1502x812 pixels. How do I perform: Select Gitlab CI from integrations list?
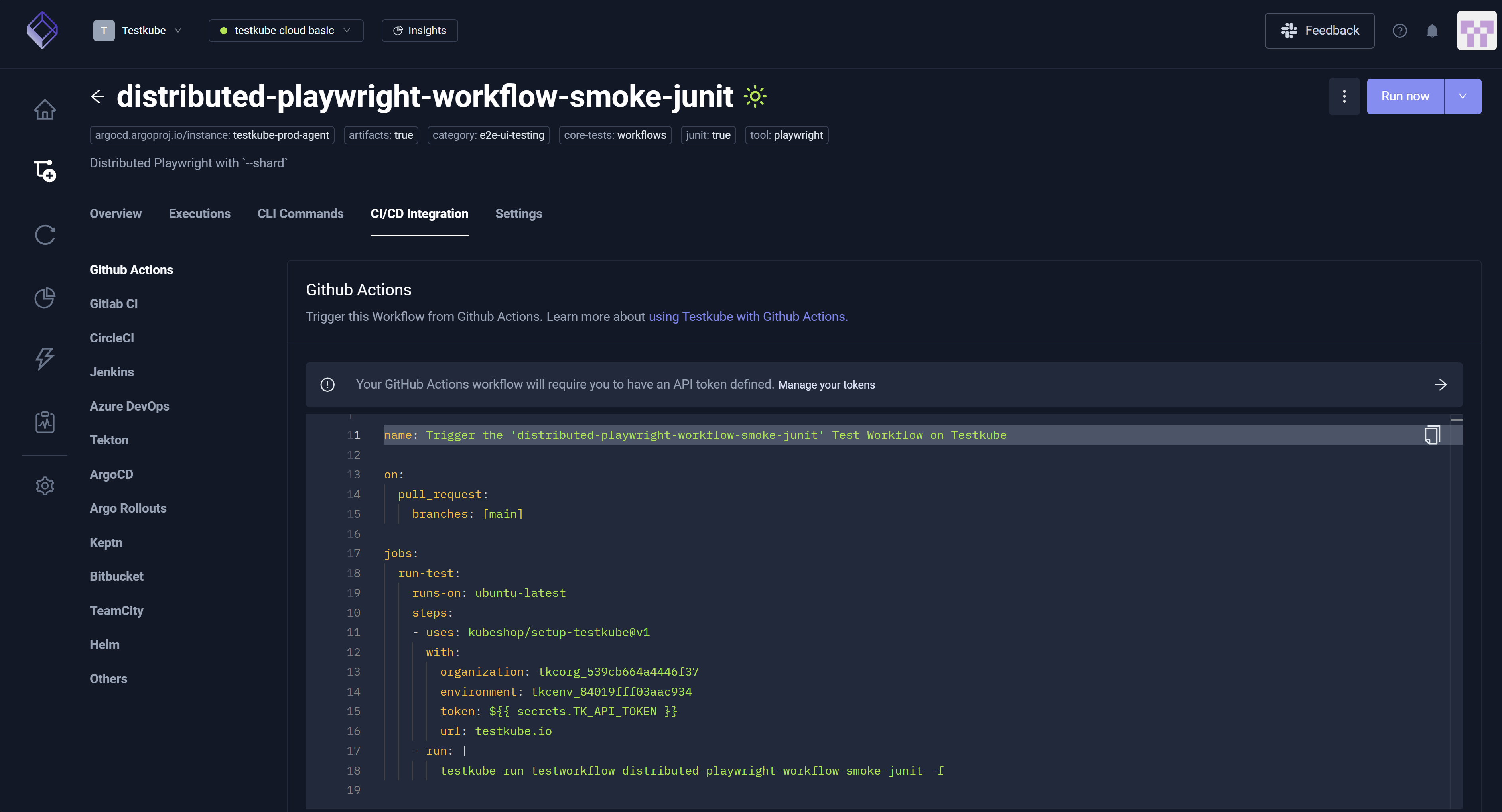[114, 304]
